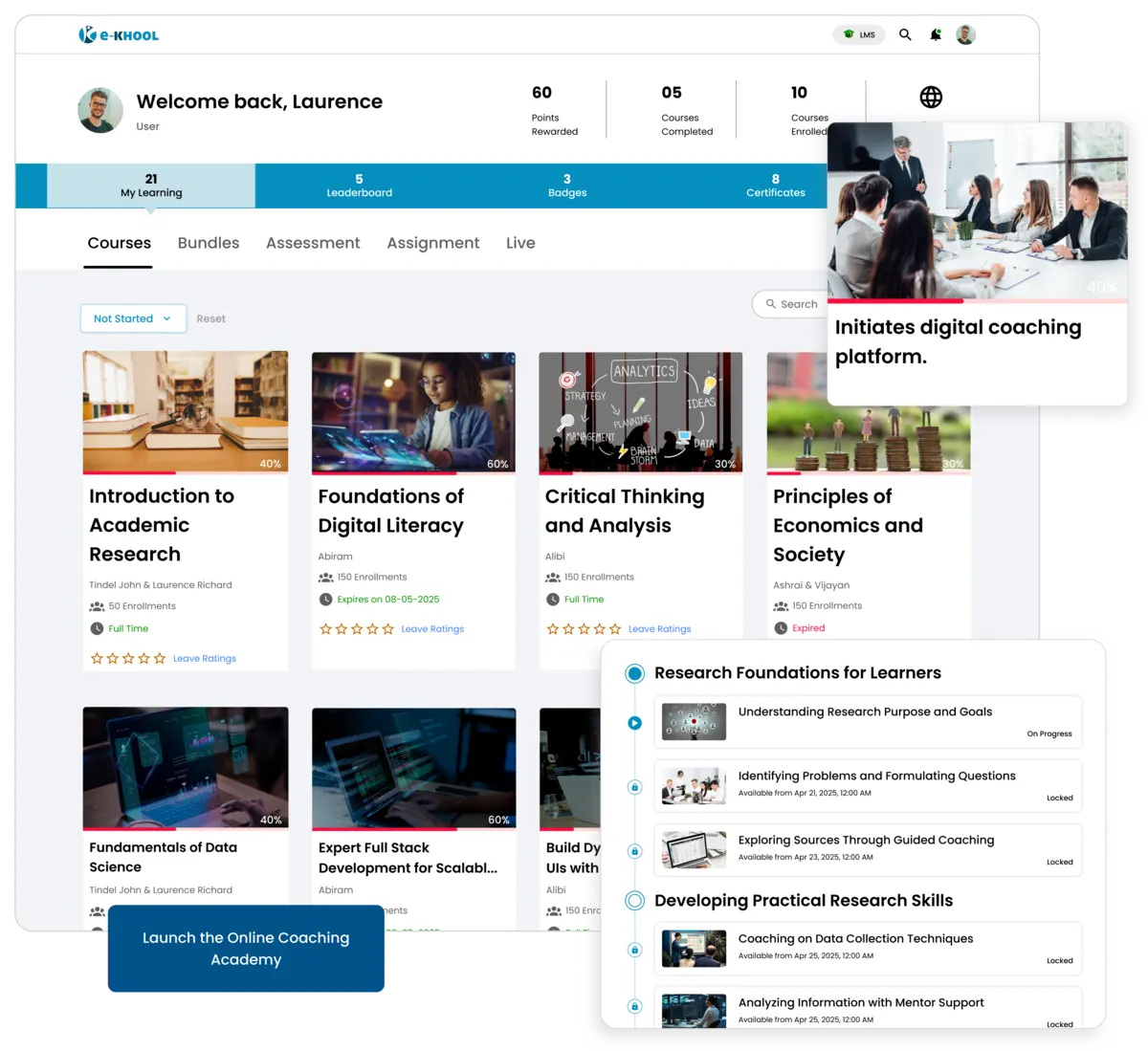
Task: Open the search icon in the header
Action: point(904,34)
